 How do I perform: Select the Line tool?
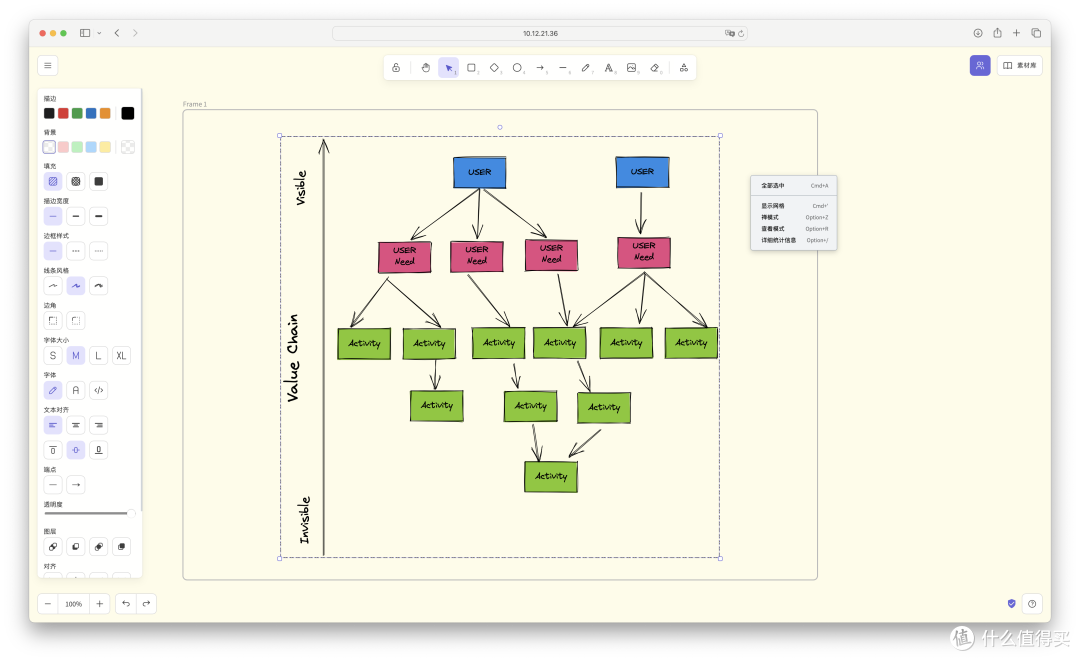pyautogui.click(x=563, y=67)
